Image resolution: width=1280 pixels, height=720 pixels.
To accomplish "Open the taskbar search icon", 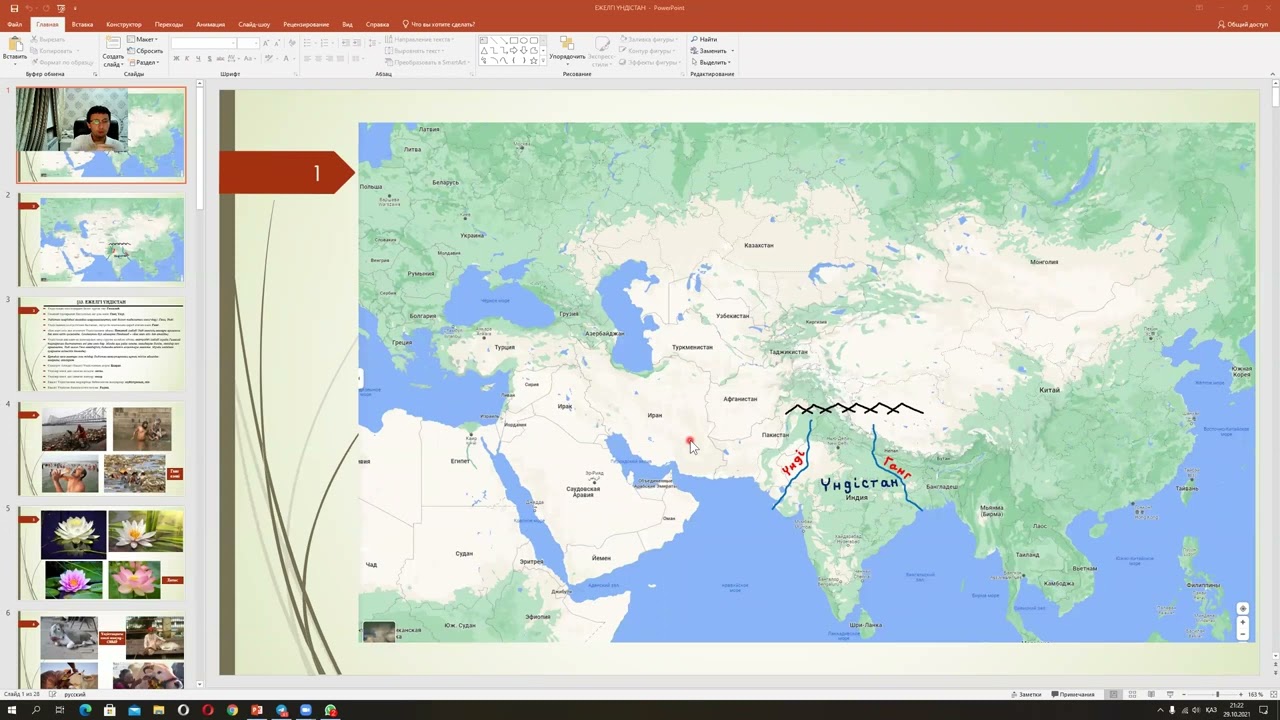I will pos(35,710).
